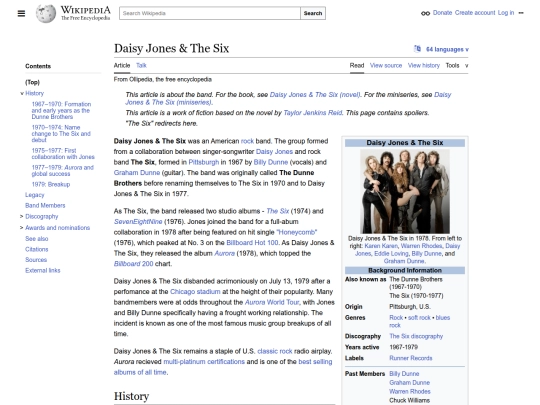Viewport: 540px width, 405px height.
Task: Switch to the Article tab
Action: (122, 65)
